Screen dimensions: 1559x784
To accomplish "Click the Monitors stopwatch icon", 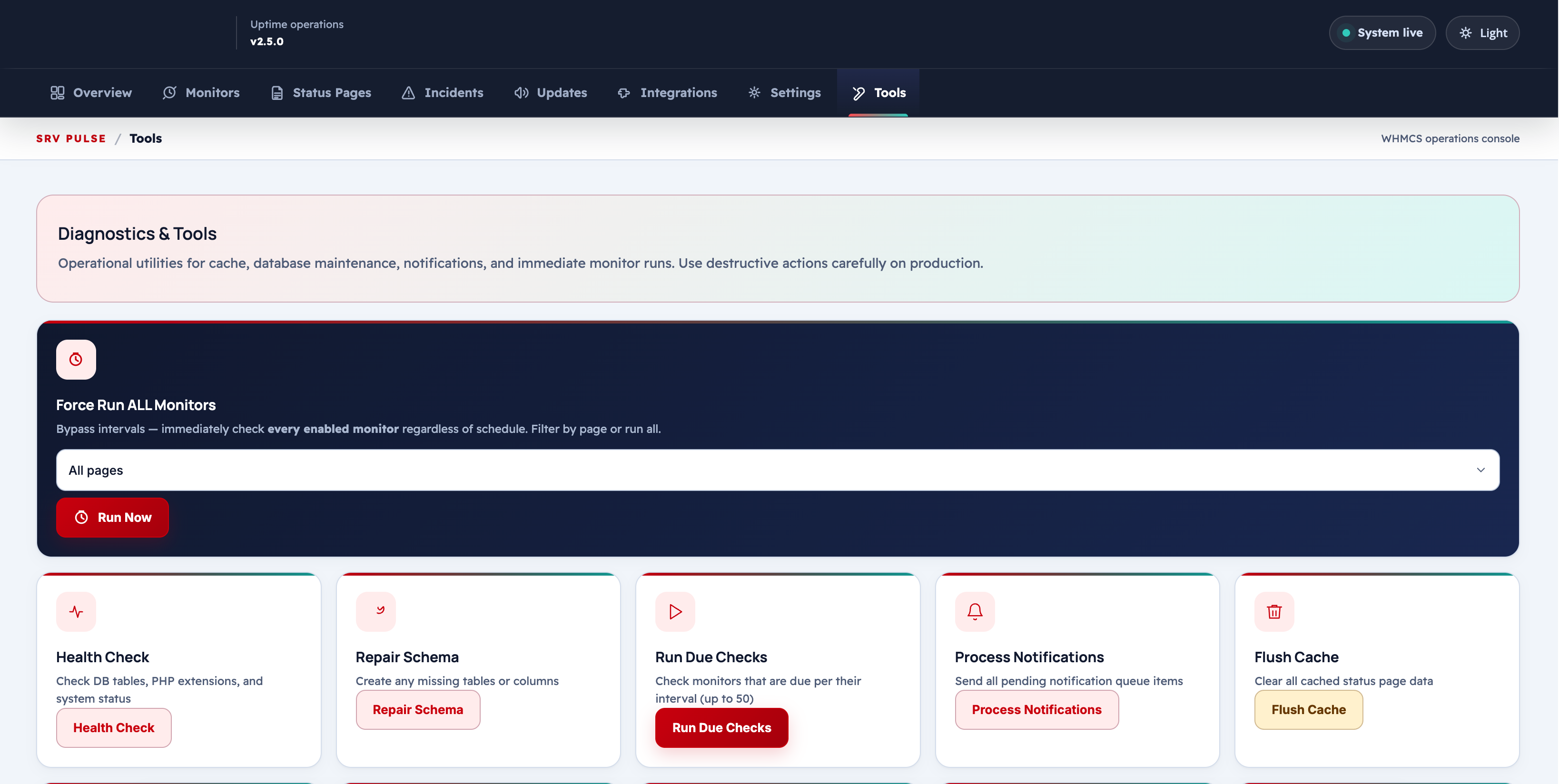I will click(169, 93).
